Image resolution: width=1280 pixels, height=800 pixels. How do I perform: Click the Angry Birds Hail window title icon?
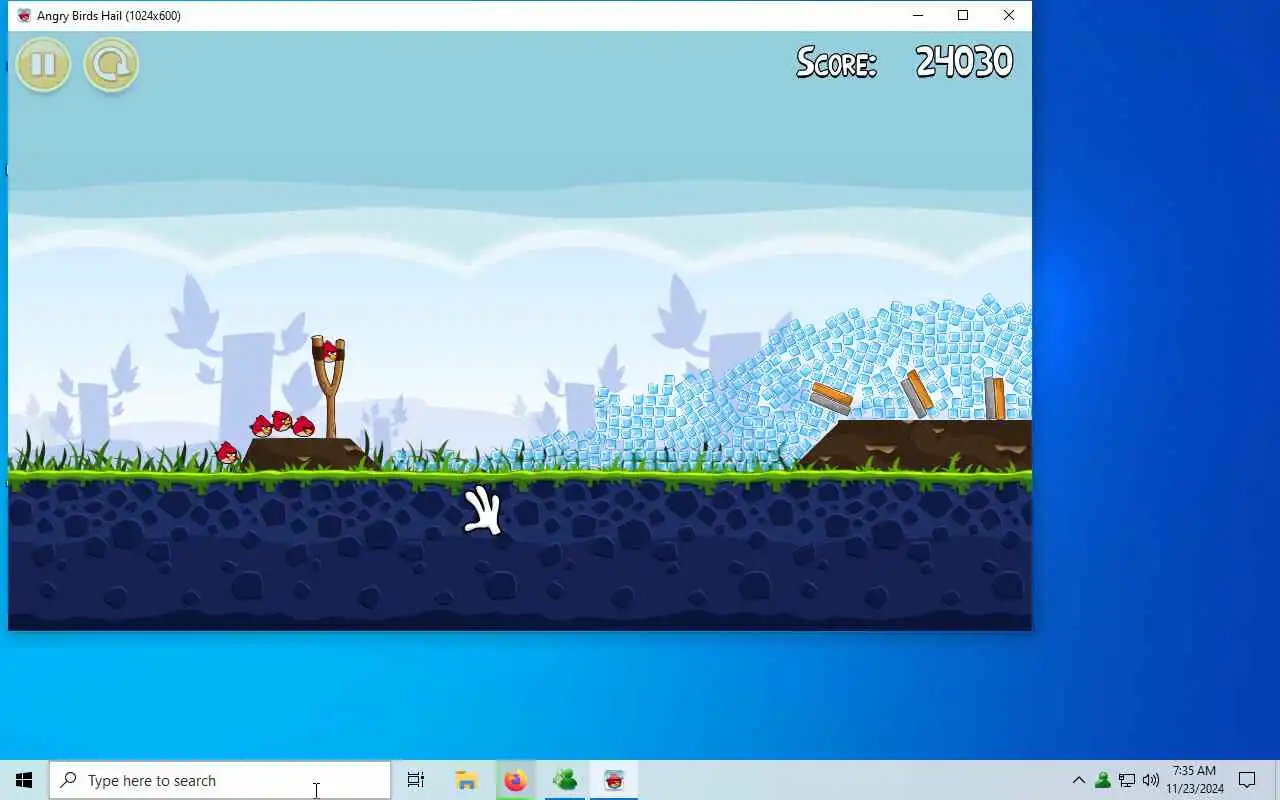tap(24, 15)
